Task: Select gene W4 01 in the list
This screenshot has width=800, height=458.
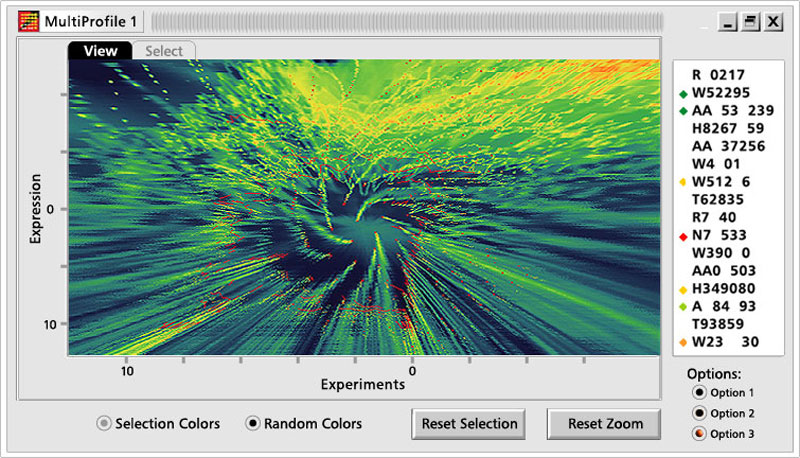Action: 716,164
